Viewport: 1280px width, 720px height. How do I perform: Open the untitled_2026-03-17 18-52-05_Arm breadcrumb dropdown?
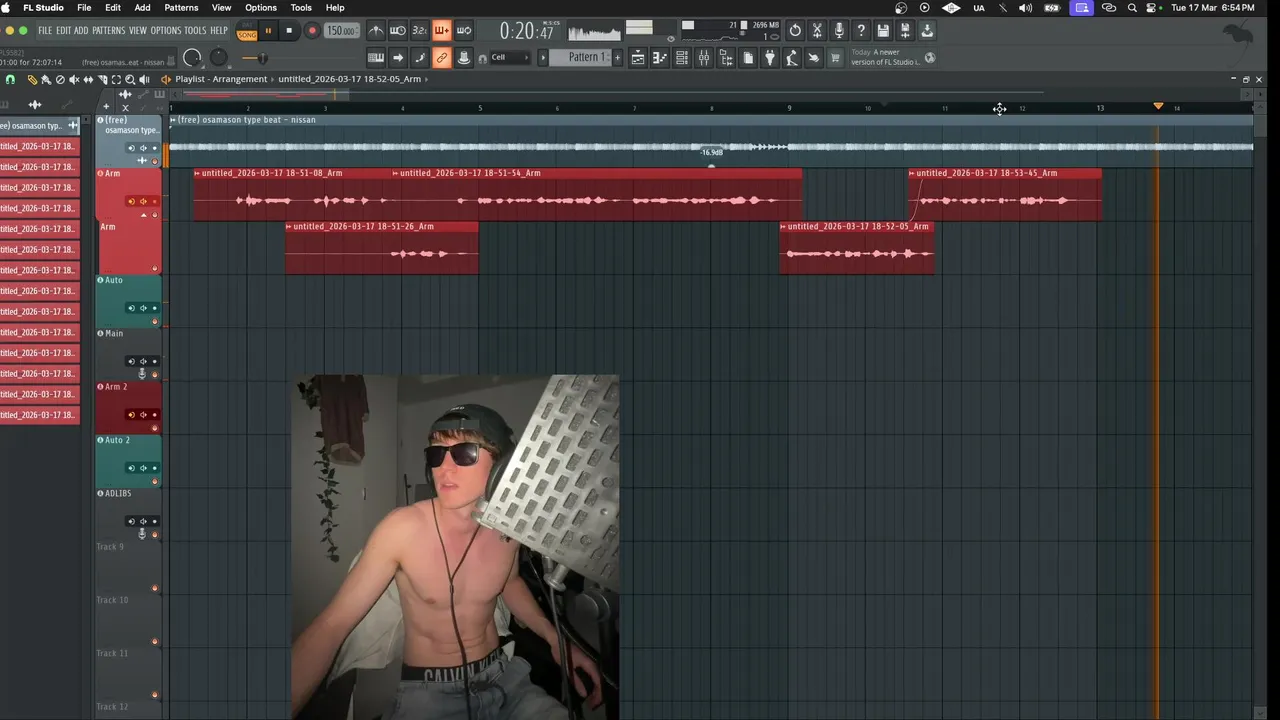(349, 79)
